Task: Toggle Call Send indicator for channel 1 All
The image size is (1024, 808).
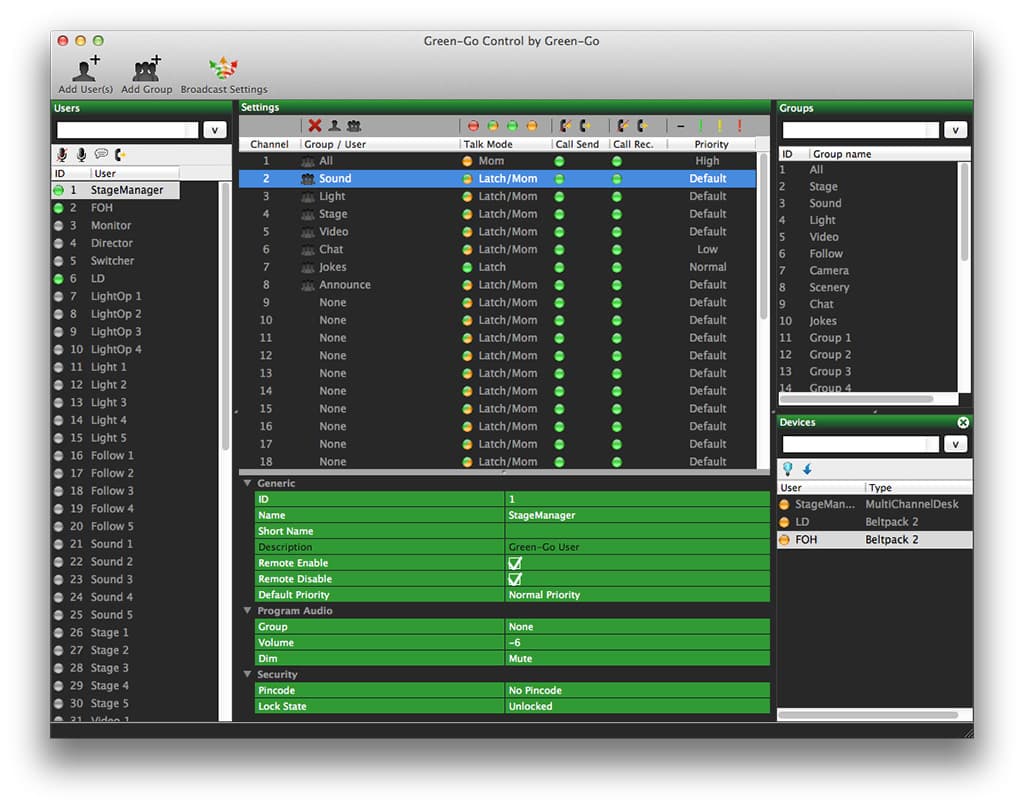Action: coord(559,161)
